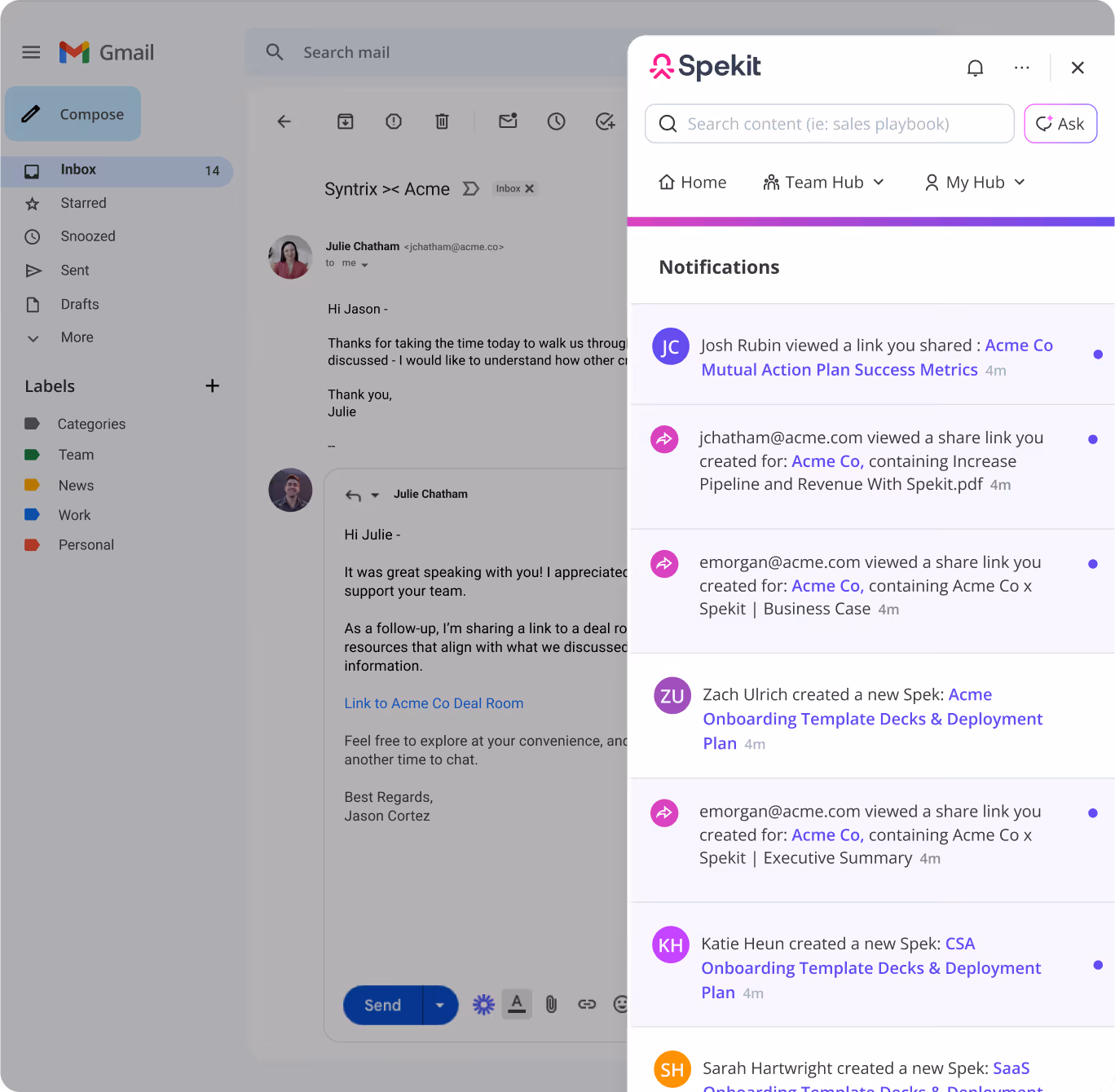Click the Ask button in Spekit
The height and width of the screenshot is (1092, 1115).
pos(1060,124)
